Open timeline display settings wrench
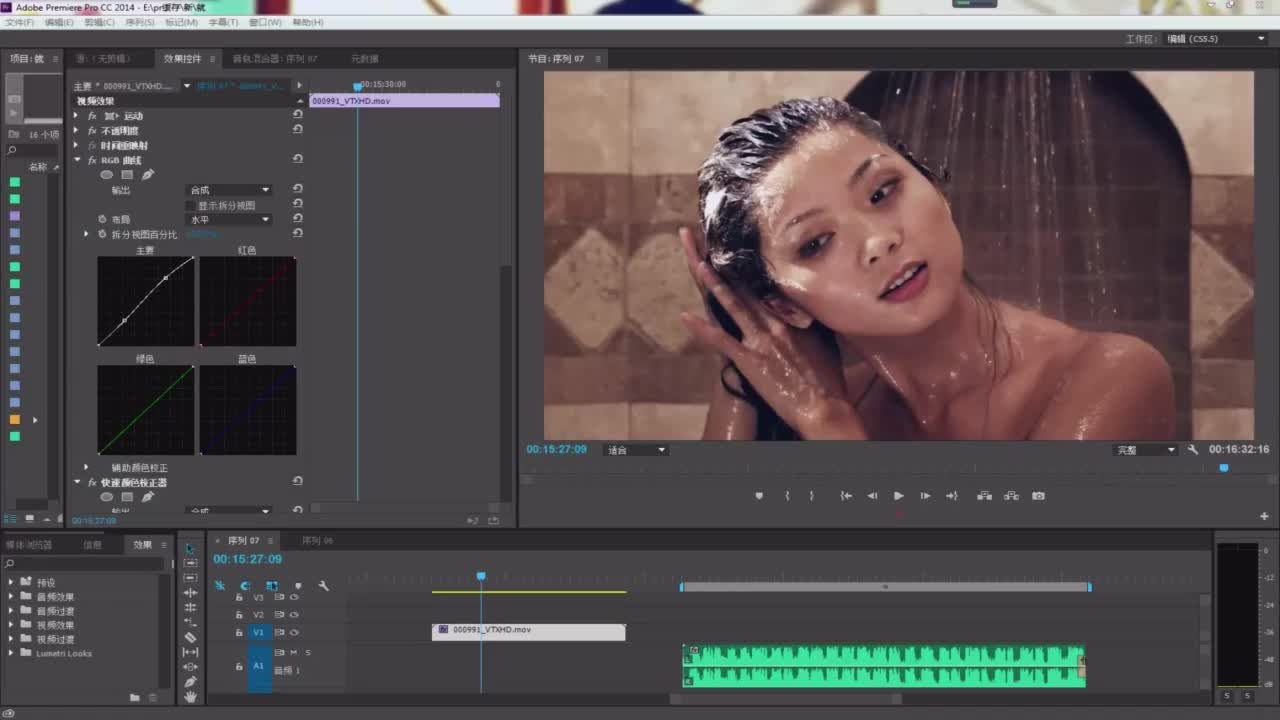Viewport: 1280px width, 720px height. click(323, 586)
